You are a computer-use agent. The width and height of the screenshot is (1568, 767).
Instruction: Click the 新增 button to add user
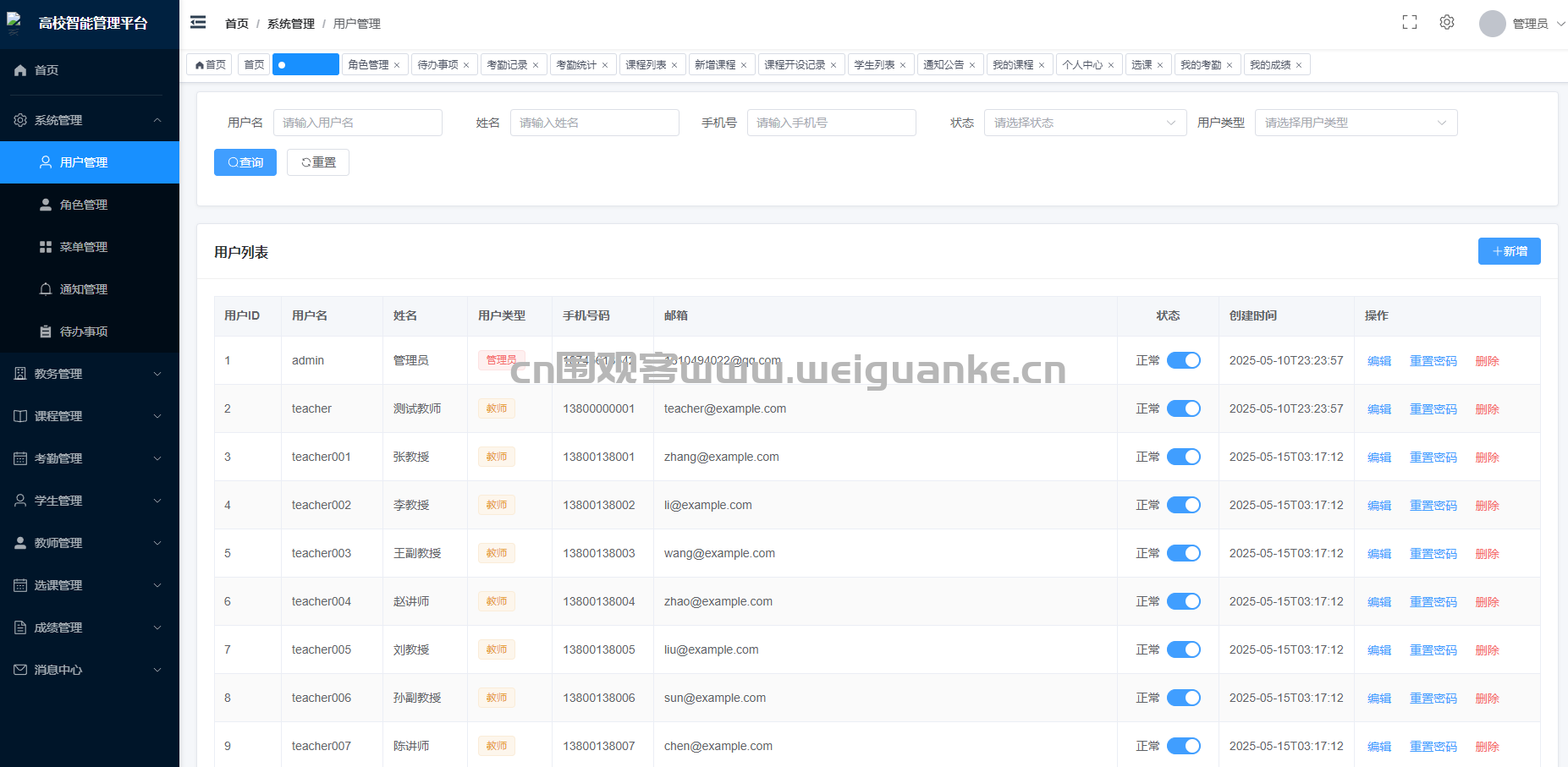coord(1509,251)
